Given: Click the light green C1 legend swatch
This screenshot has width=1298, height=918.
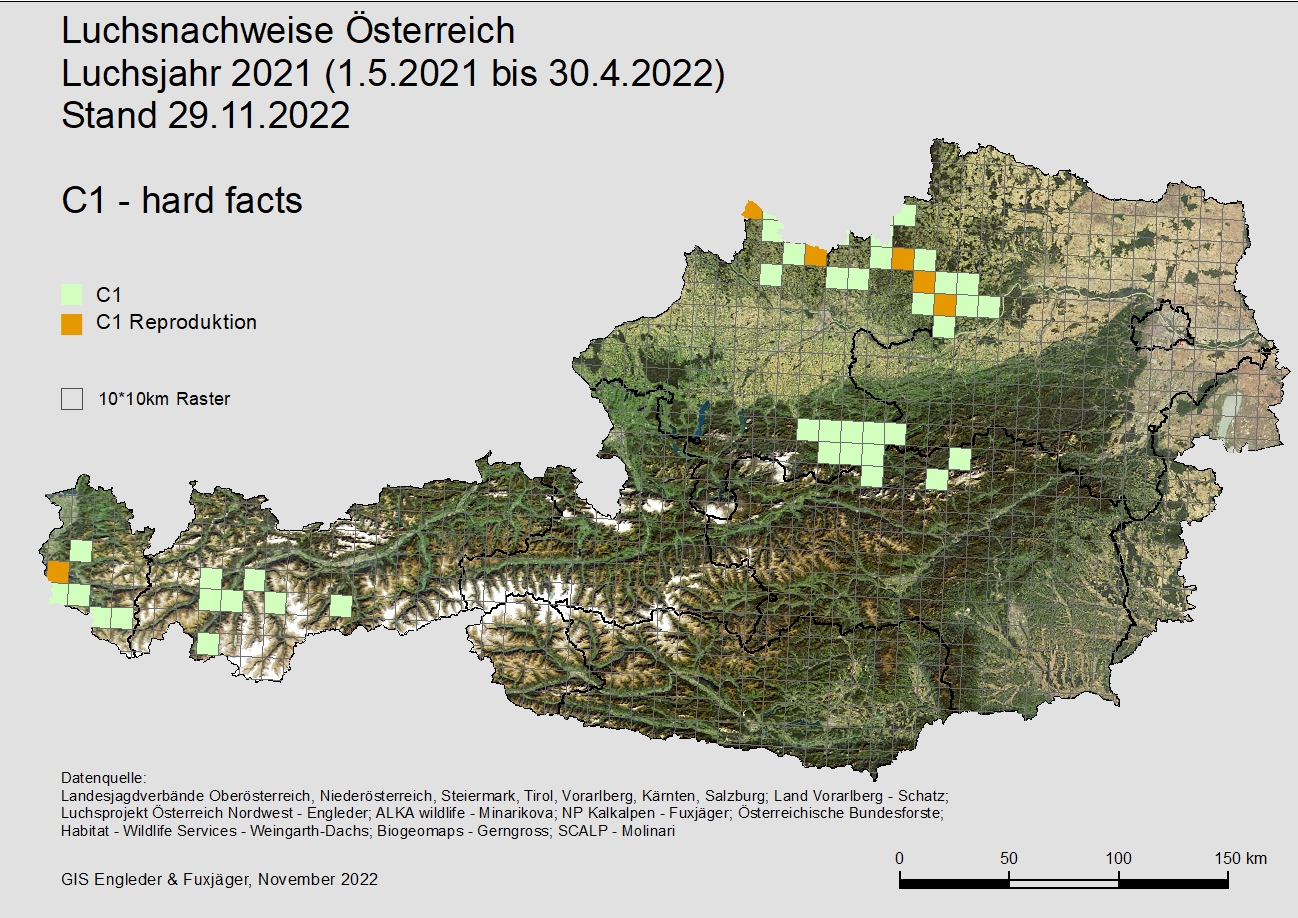Looking at the screenshot, I should pyautogui.click(x=71, y=295).
